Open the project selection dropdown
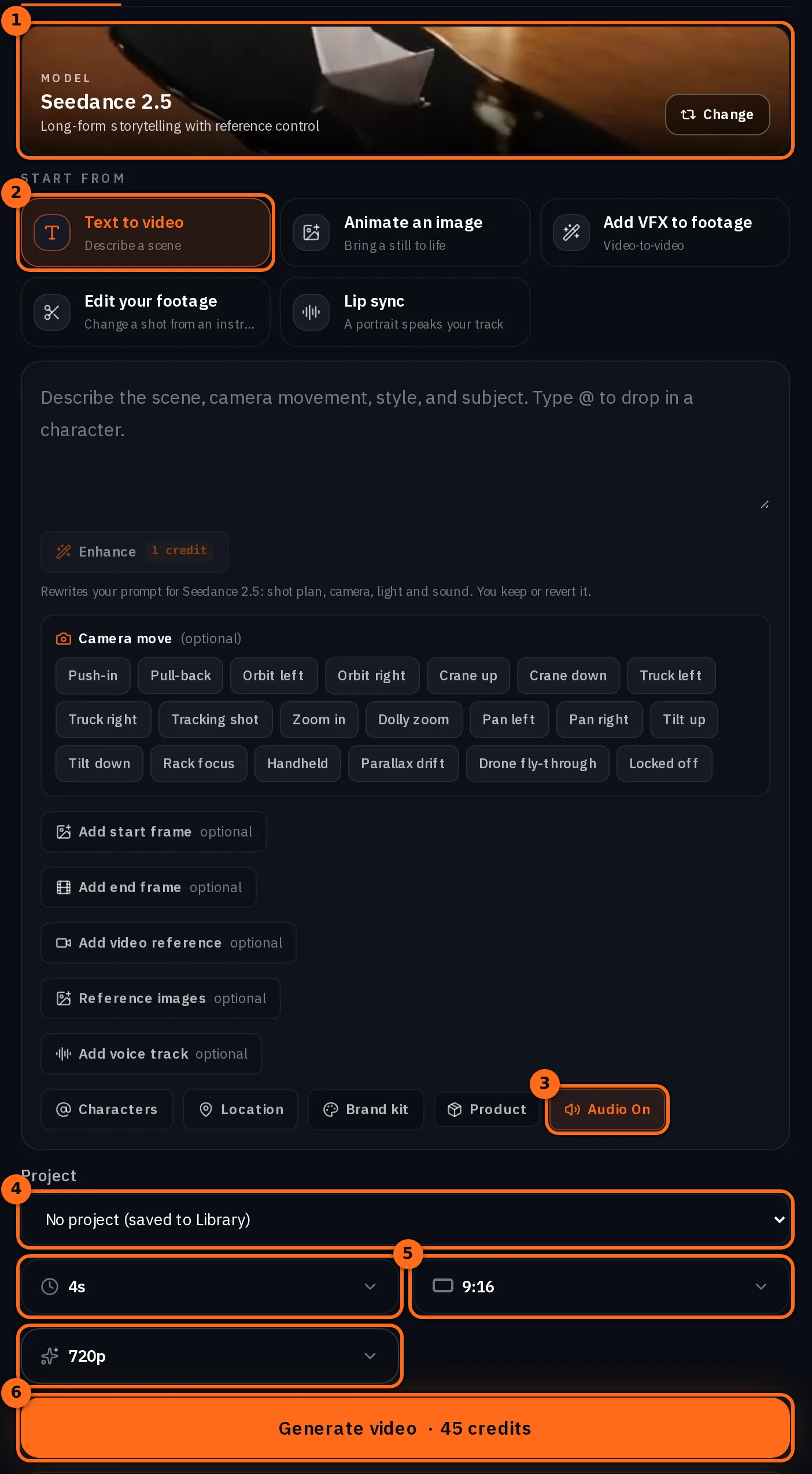 (x=405, y=1219)
